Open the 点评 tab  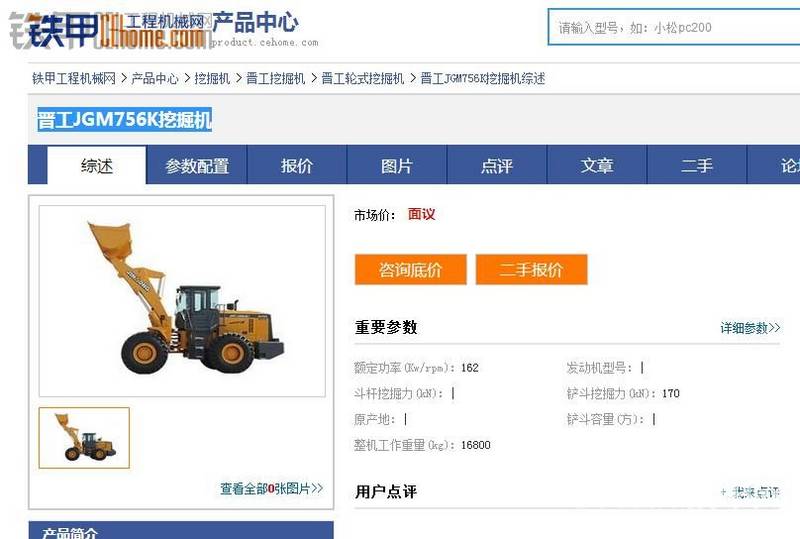(x=497, y=165)
